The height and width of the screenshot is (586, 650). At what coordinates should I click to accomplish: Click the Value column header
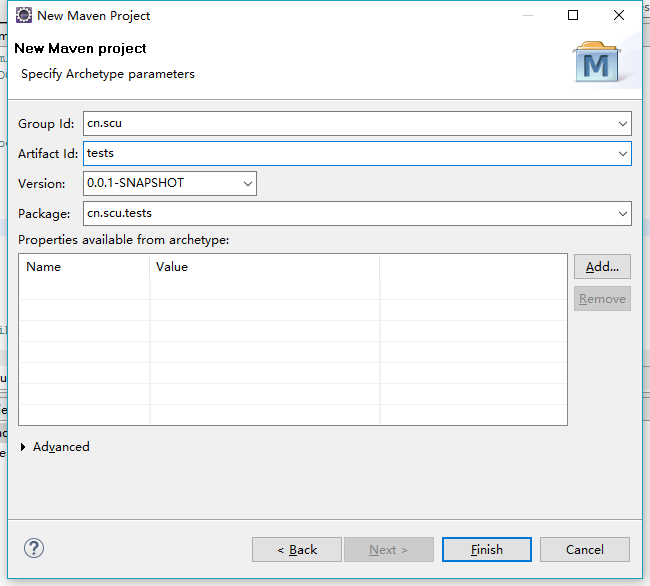[265, 267]
